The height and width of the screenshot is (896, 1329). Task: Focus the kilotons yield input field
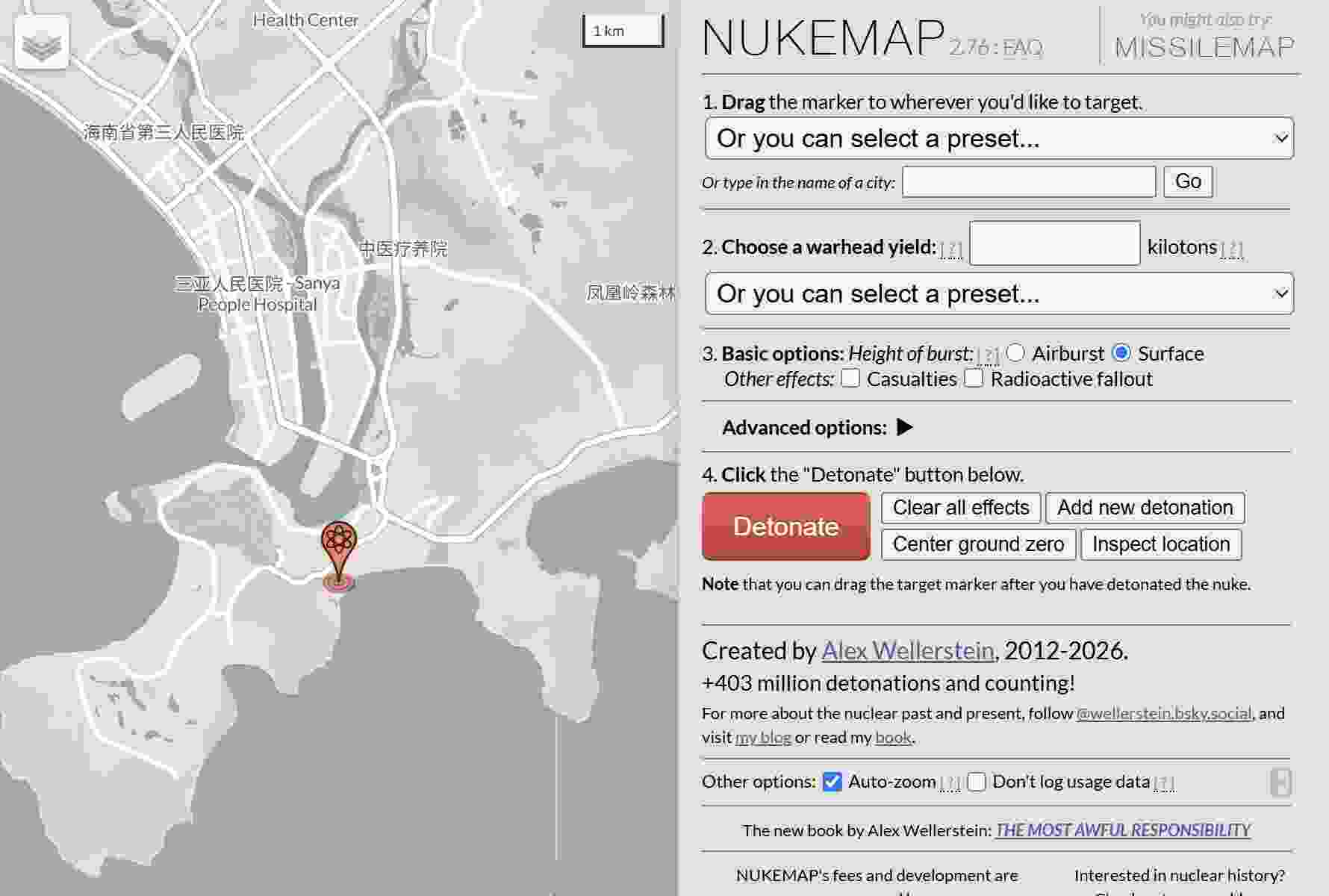tap(1054, 243)
